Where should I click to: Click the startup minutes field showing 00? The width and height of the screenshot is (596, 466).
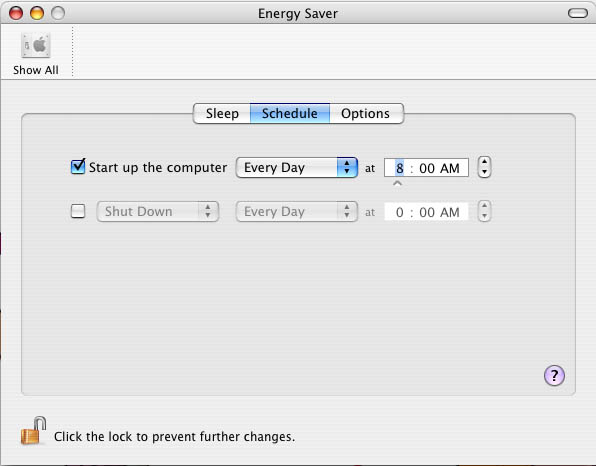click(x=427, y=168)
